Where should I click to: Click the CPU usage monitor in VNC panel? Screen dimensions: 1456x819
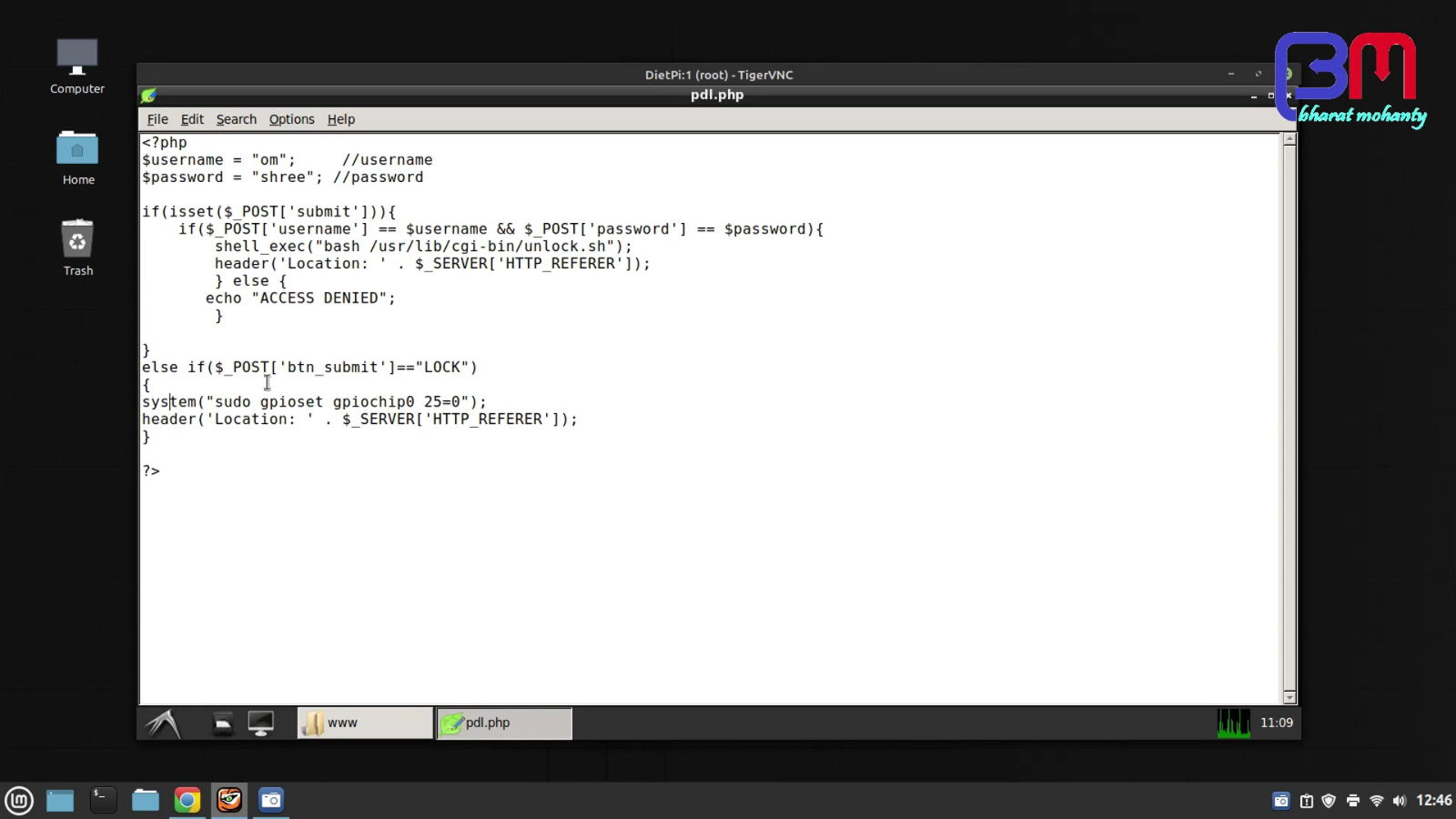click(x=1233, y=723)
